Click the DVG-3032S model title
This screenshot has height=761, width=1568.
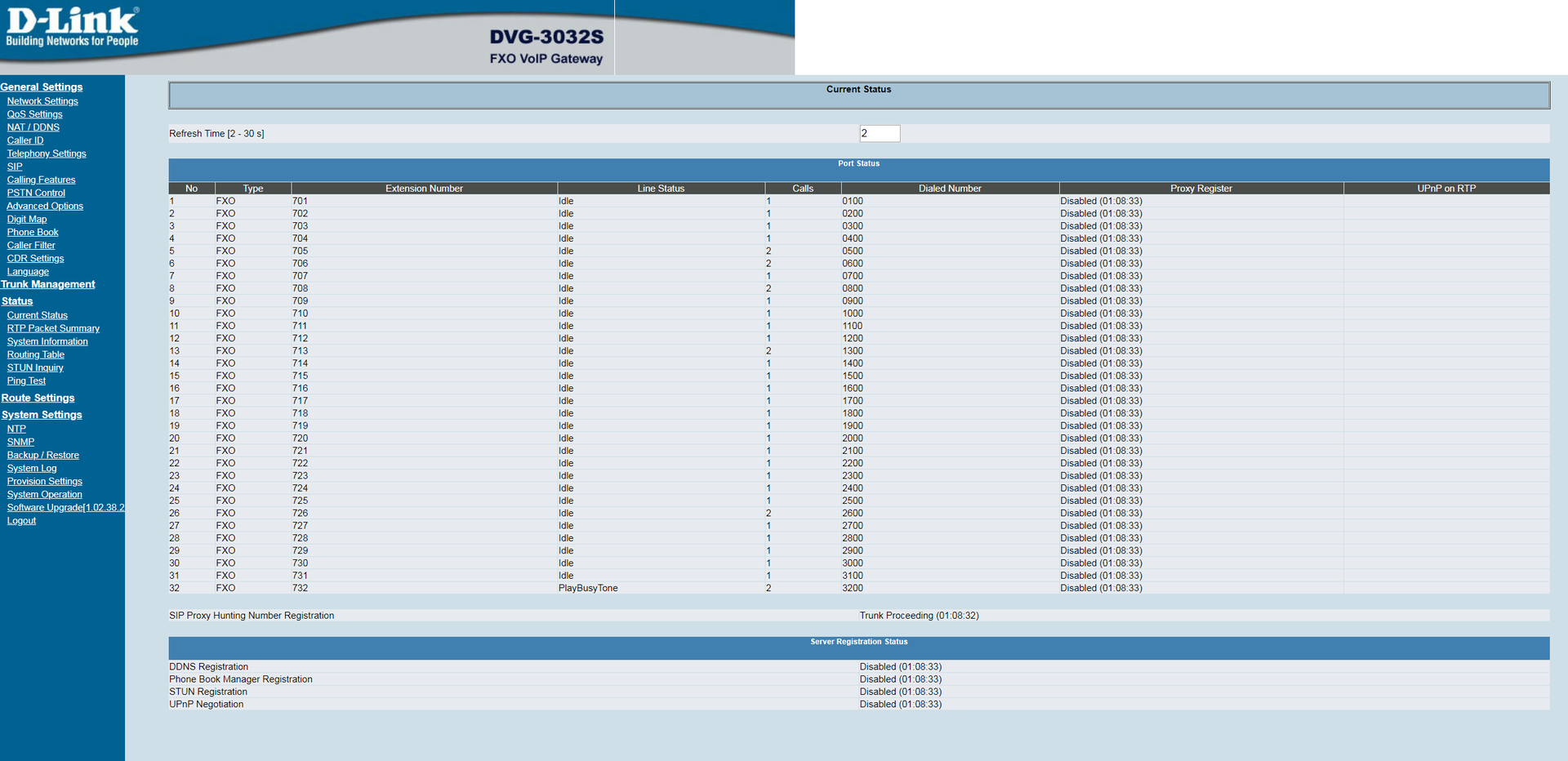coord(546,37)
